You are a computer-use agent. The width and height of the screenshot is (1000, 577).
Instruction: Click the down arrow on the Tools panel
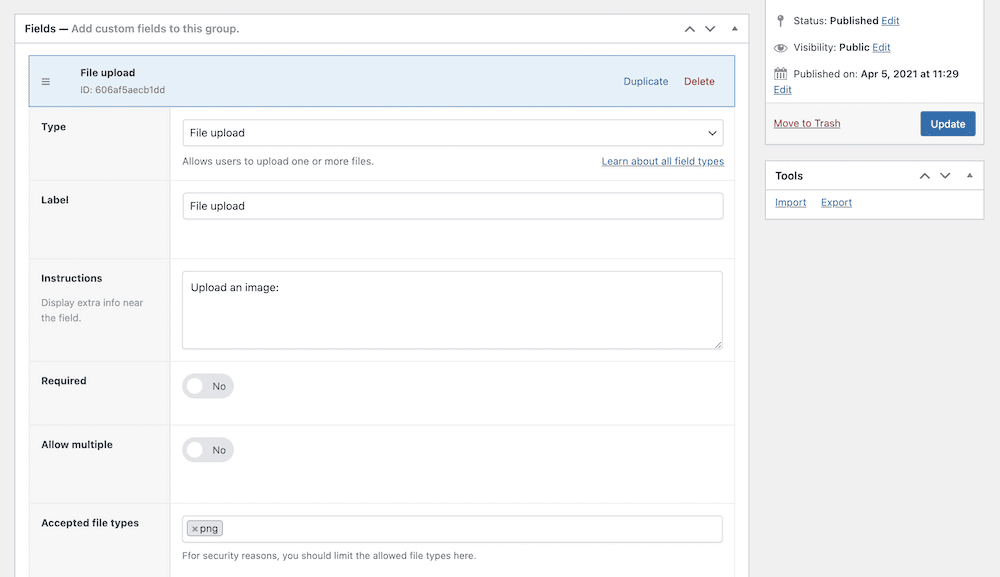(945, 176)
